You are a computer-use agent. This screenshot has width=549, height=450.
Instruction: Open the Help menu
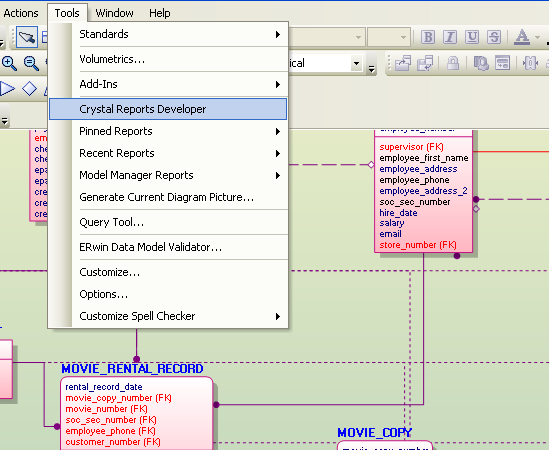(160, 13)
